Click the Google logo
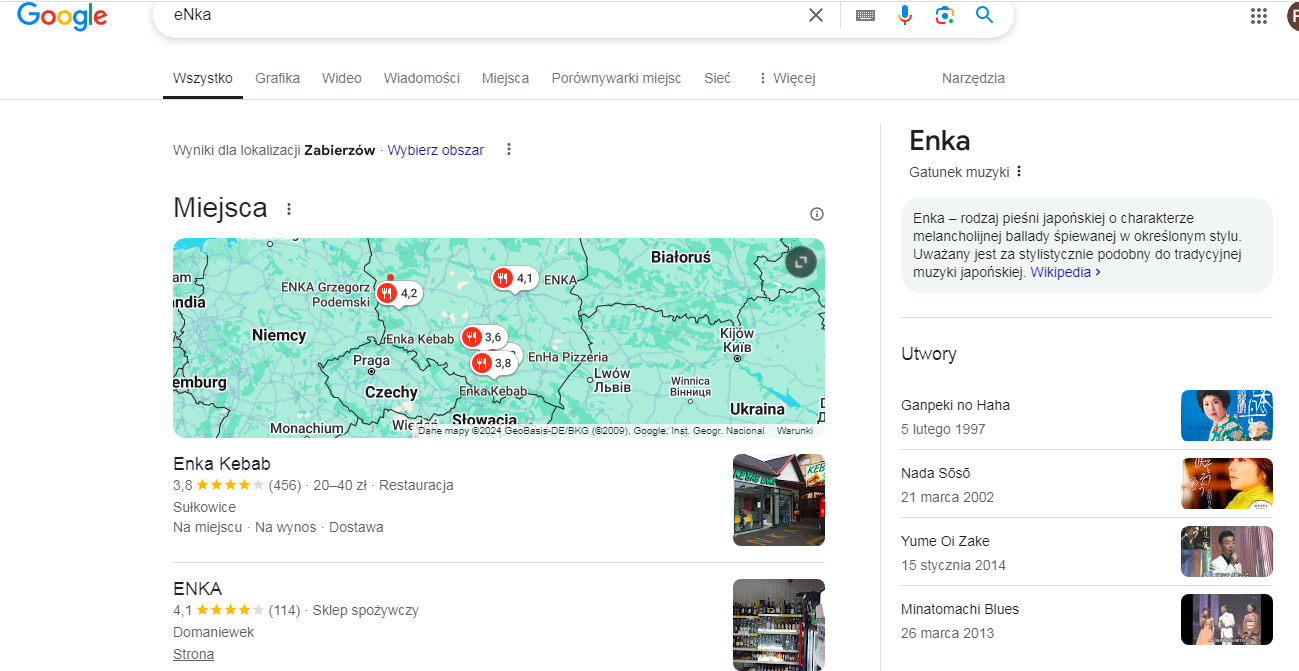Viewport: 1299px width, 671px height. point(62,15)
